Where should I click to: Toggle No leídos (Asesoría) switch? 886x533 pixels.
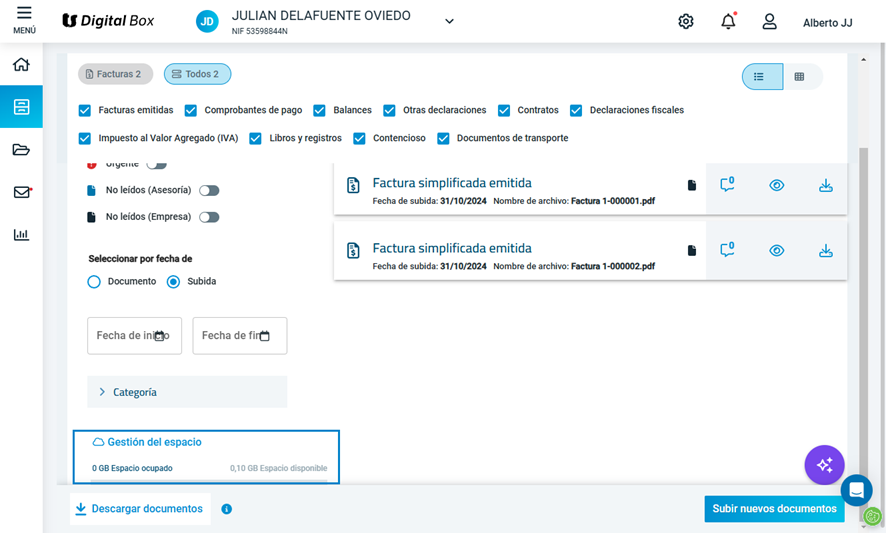pyautogui.click(x=209, y=190)
